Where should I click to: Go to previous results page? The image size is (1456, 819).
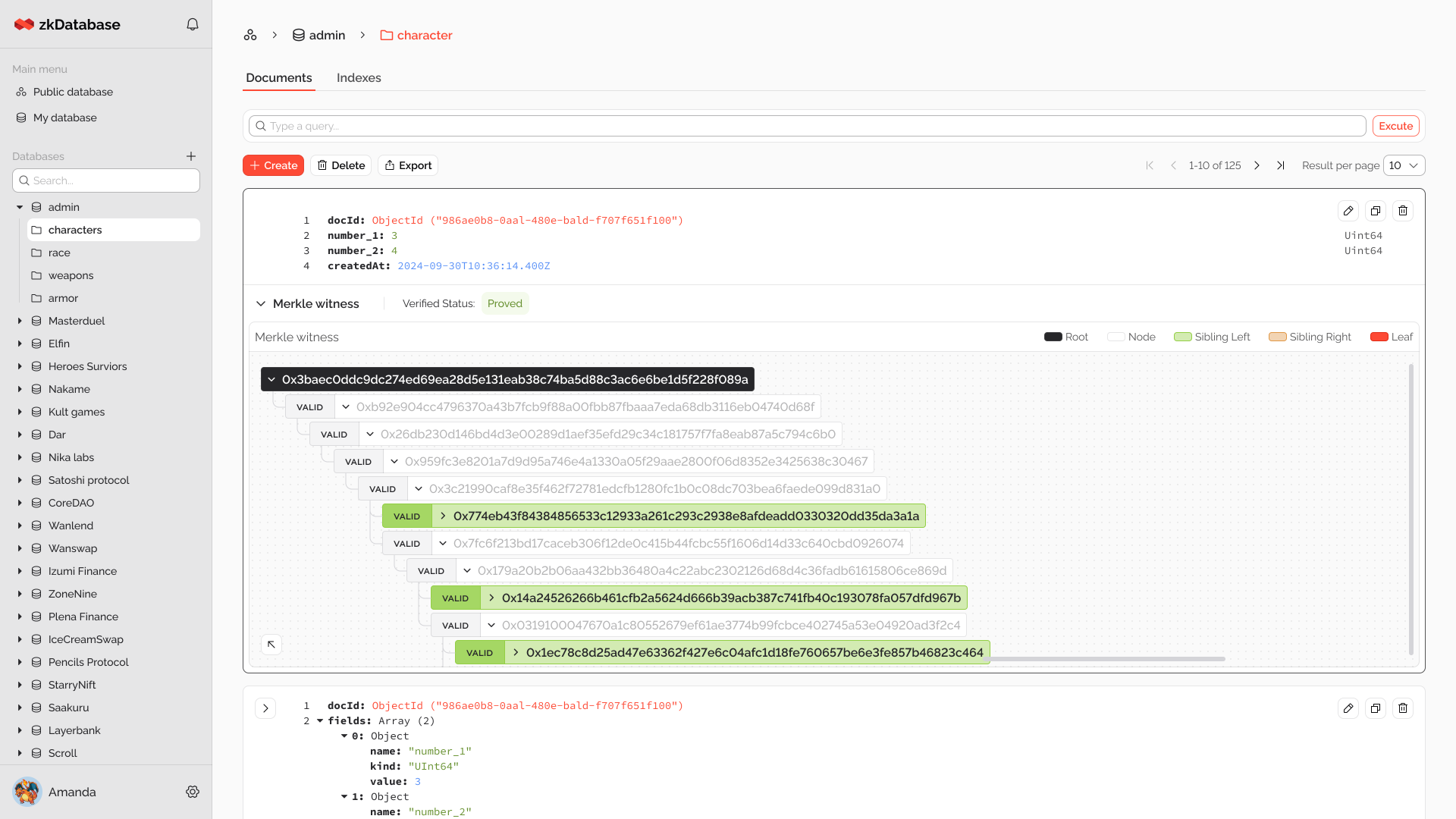(x=1173, y=165)
